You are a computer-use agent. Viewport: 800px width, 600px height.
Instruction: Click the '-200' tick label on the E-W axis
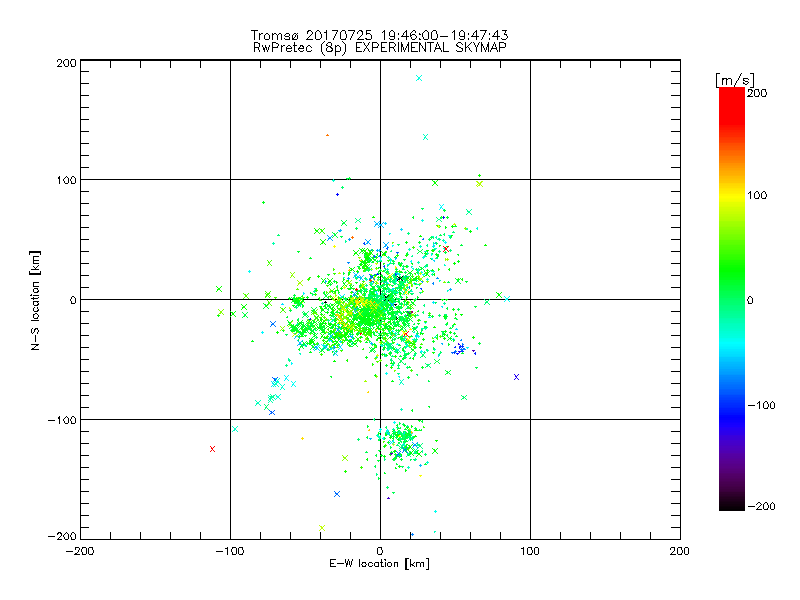tap(80, 551)
